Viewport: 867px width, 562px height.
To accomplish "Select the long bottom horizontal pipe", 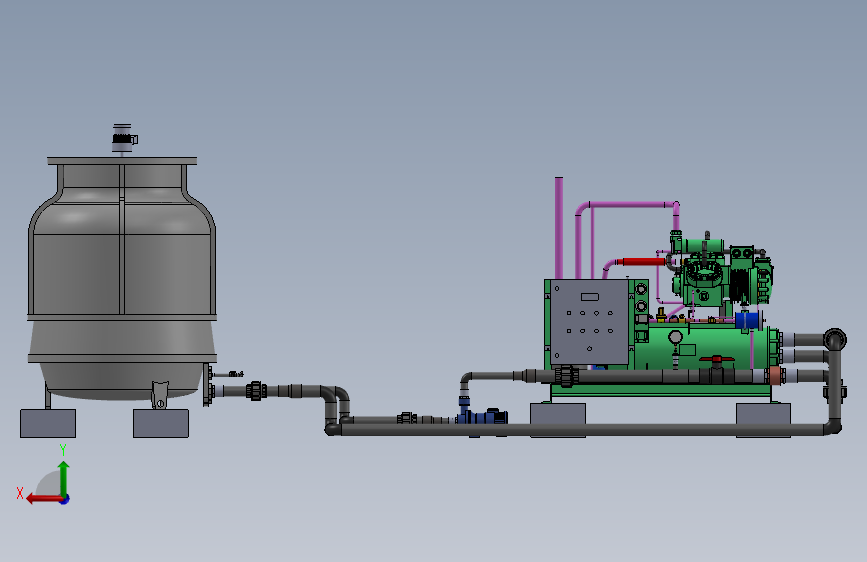I will 581,430.
